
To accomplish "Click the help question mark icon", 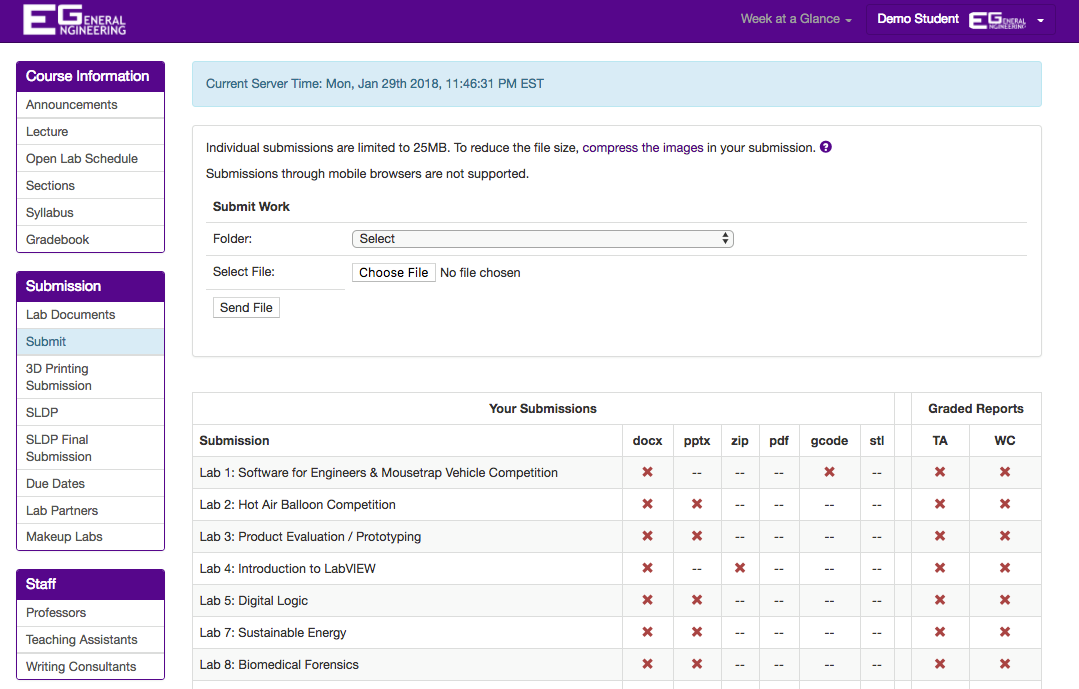I will pyautogui.click(x=826, y=147).
